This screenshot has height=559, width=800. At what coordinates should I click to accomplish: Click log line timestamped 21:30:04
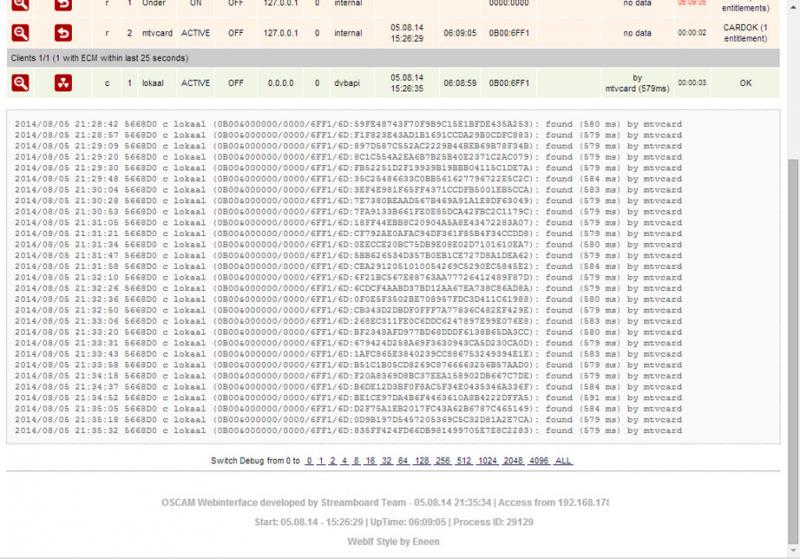(x=348, y=190)
